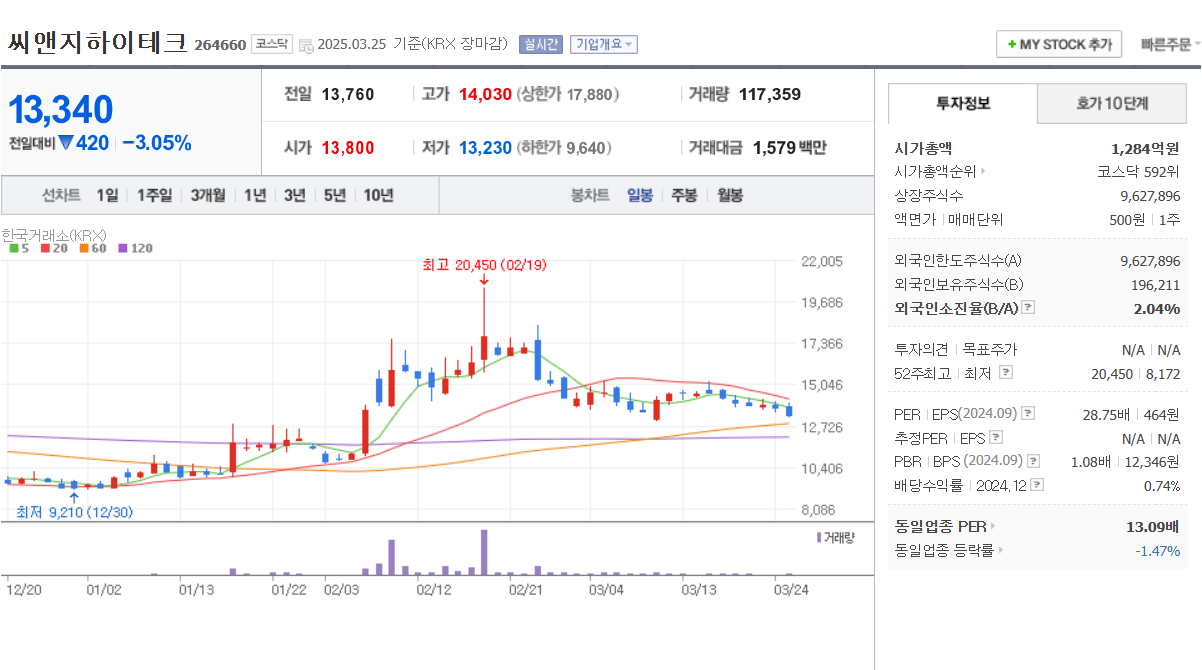
Task: Click the stock code 264660
Action: (220, 45)
